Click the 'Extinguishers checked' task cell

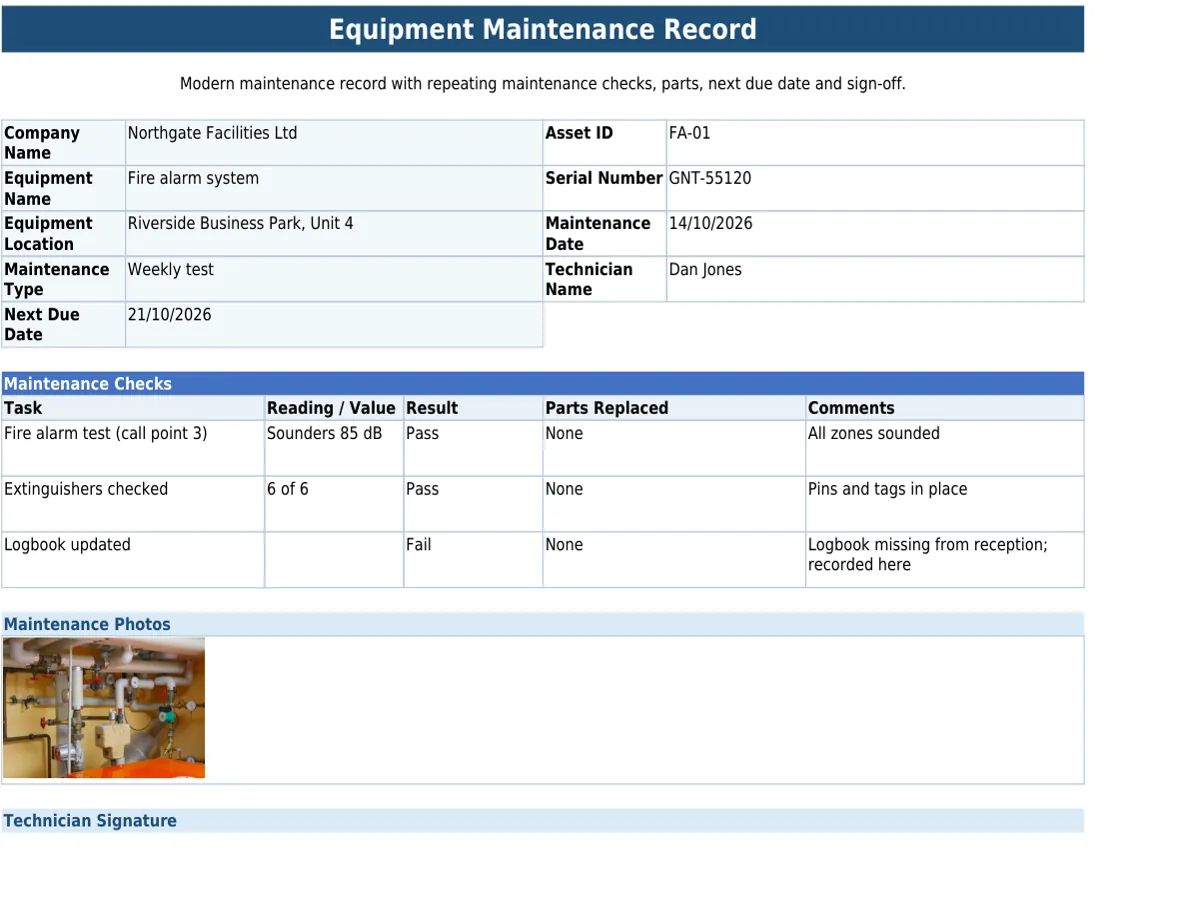point(133,504)
